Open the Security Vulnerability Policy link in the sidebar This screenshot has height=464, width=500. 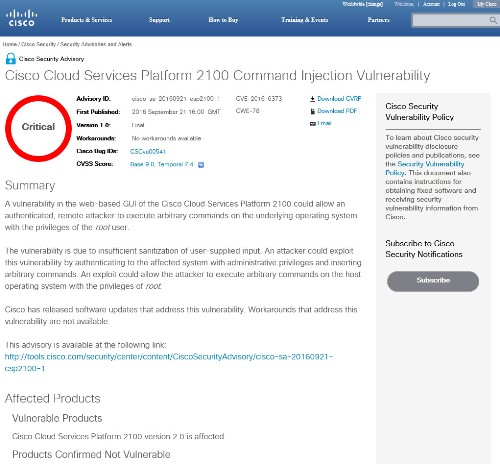pyautogui.click(x=425, y=168)
